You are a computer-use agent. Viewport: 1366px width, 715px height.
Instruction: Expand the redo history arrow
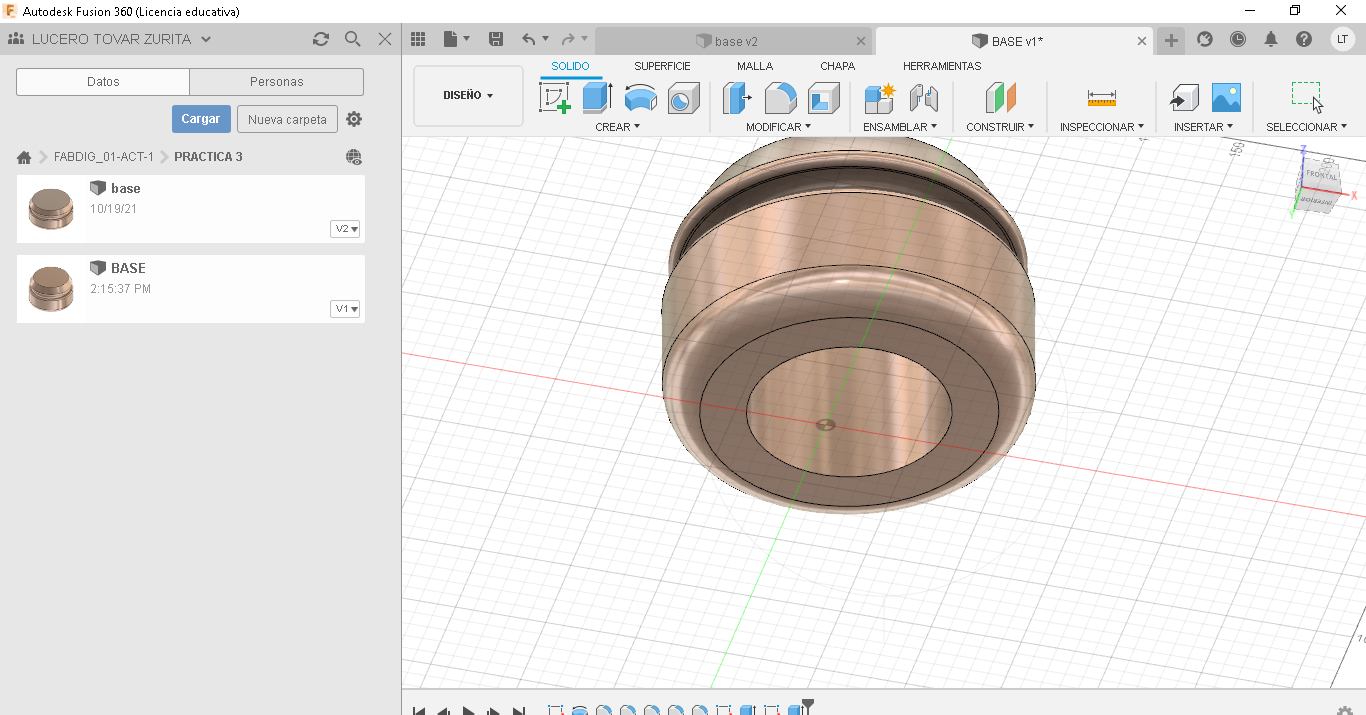(585, 39)
